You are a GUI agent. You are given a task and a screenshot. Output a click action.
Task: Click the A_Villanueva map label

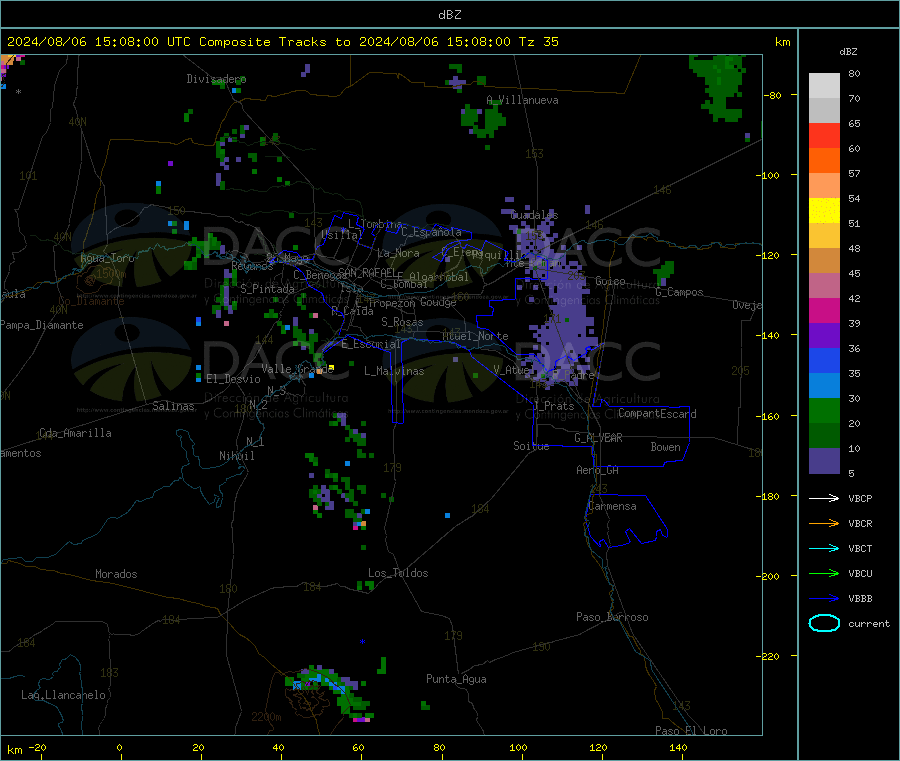522,100
